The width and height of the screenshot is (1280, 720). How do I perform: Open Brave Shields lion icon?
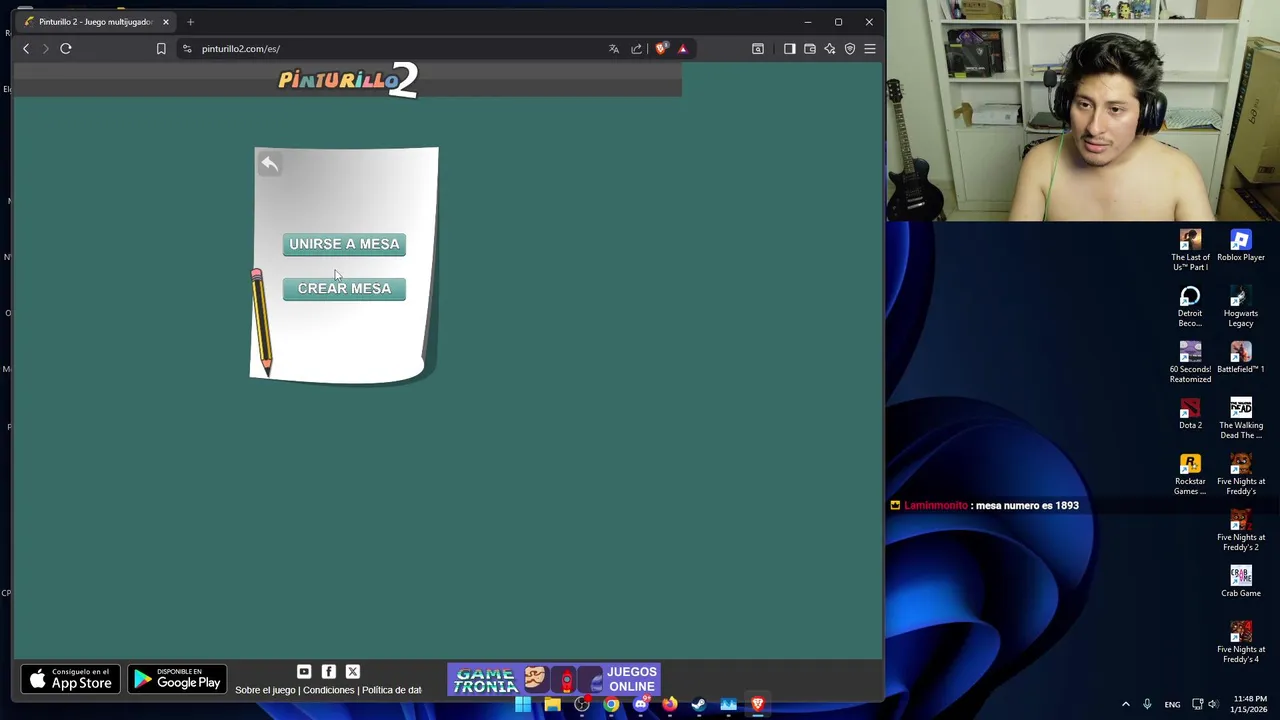(x=661, y=48)
